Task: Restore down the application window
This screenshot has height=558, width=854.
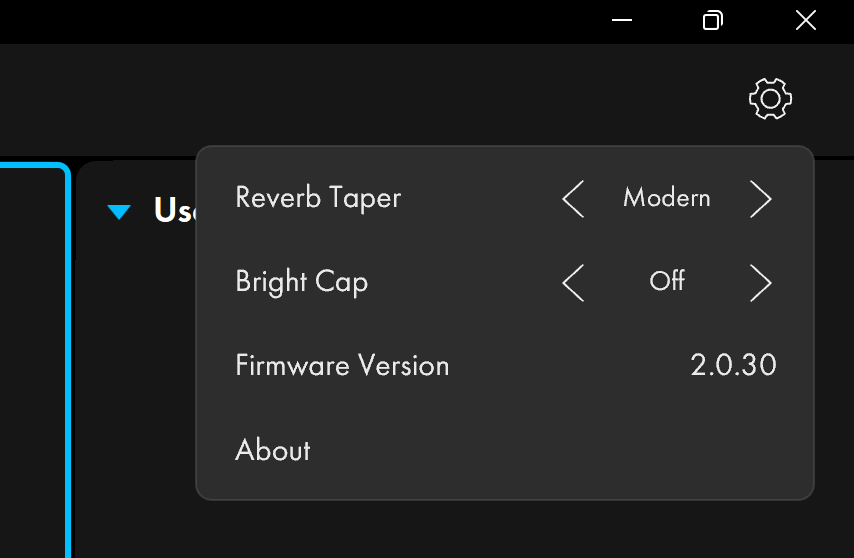Action: [712, 21]
